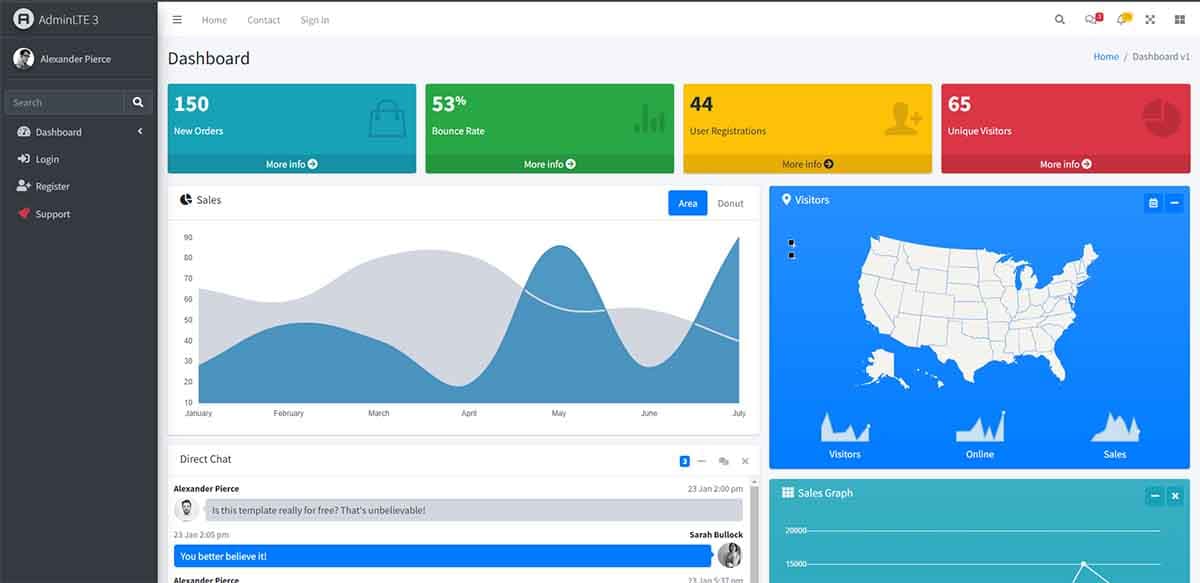Open the Support item in sidebar

tap(52, 214)
